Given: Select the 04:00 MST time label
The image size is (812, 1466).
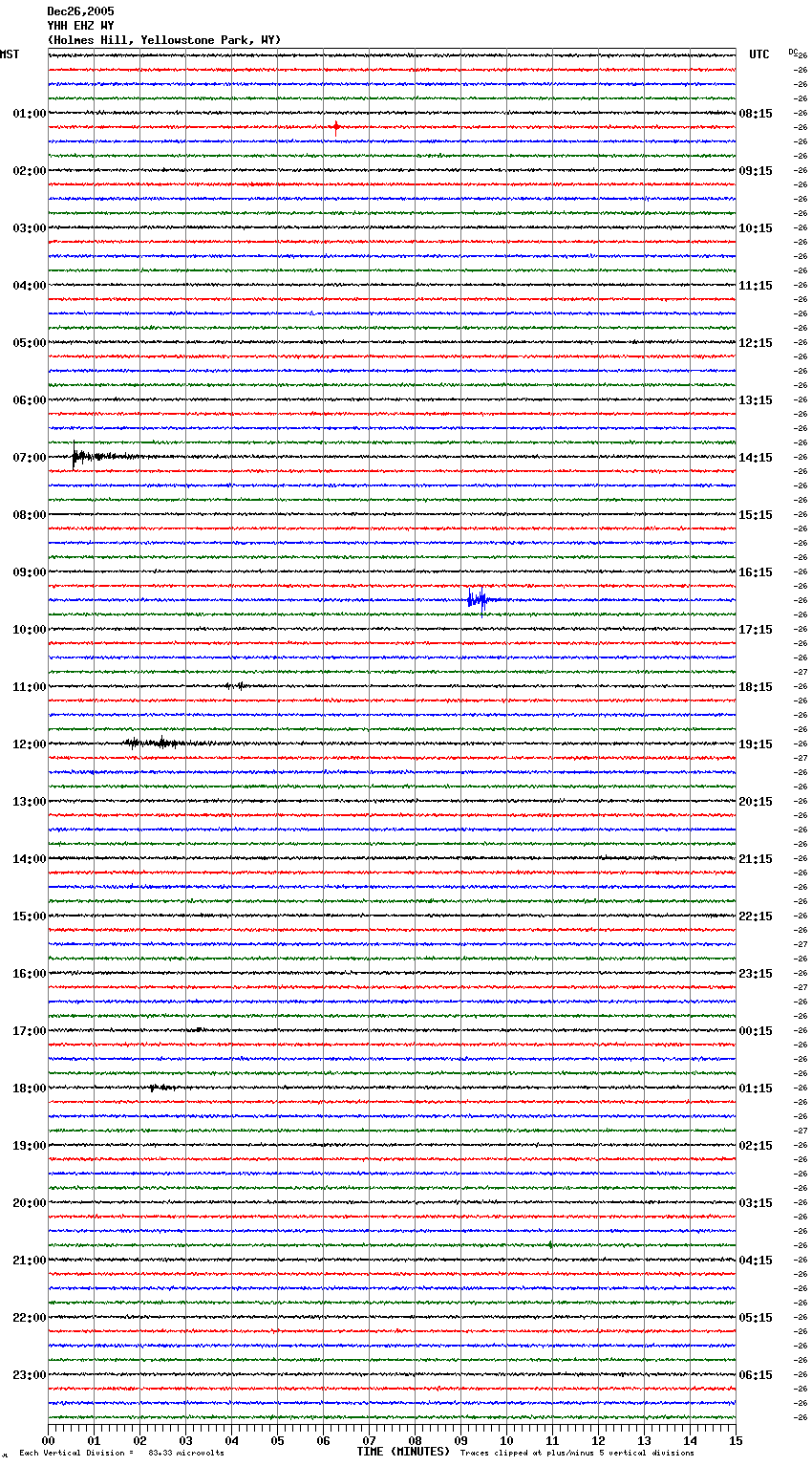Looking at the screenshot, I should [x=30, y=286].
